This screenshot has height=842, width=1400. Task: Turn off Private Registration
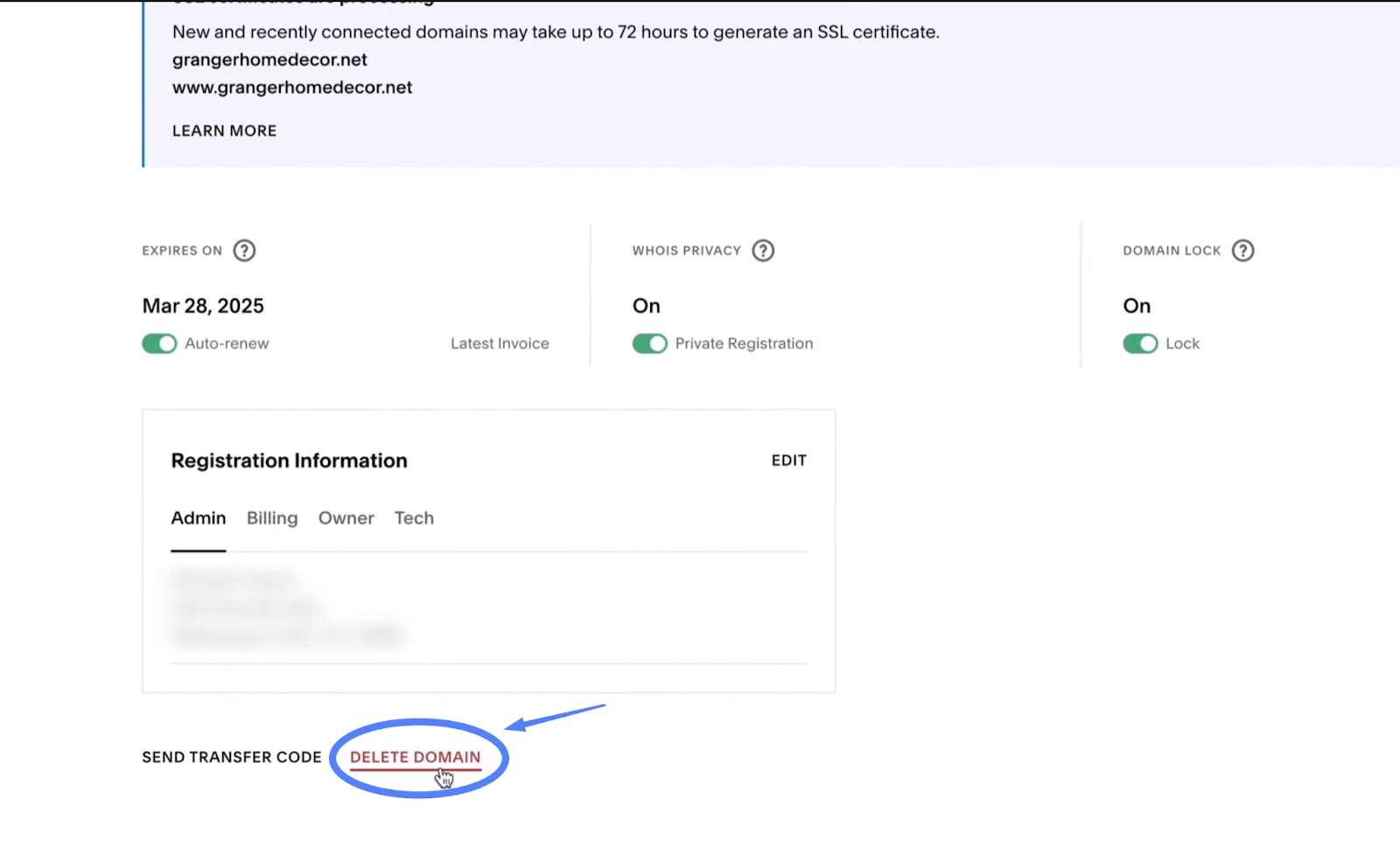pos(649,343)
